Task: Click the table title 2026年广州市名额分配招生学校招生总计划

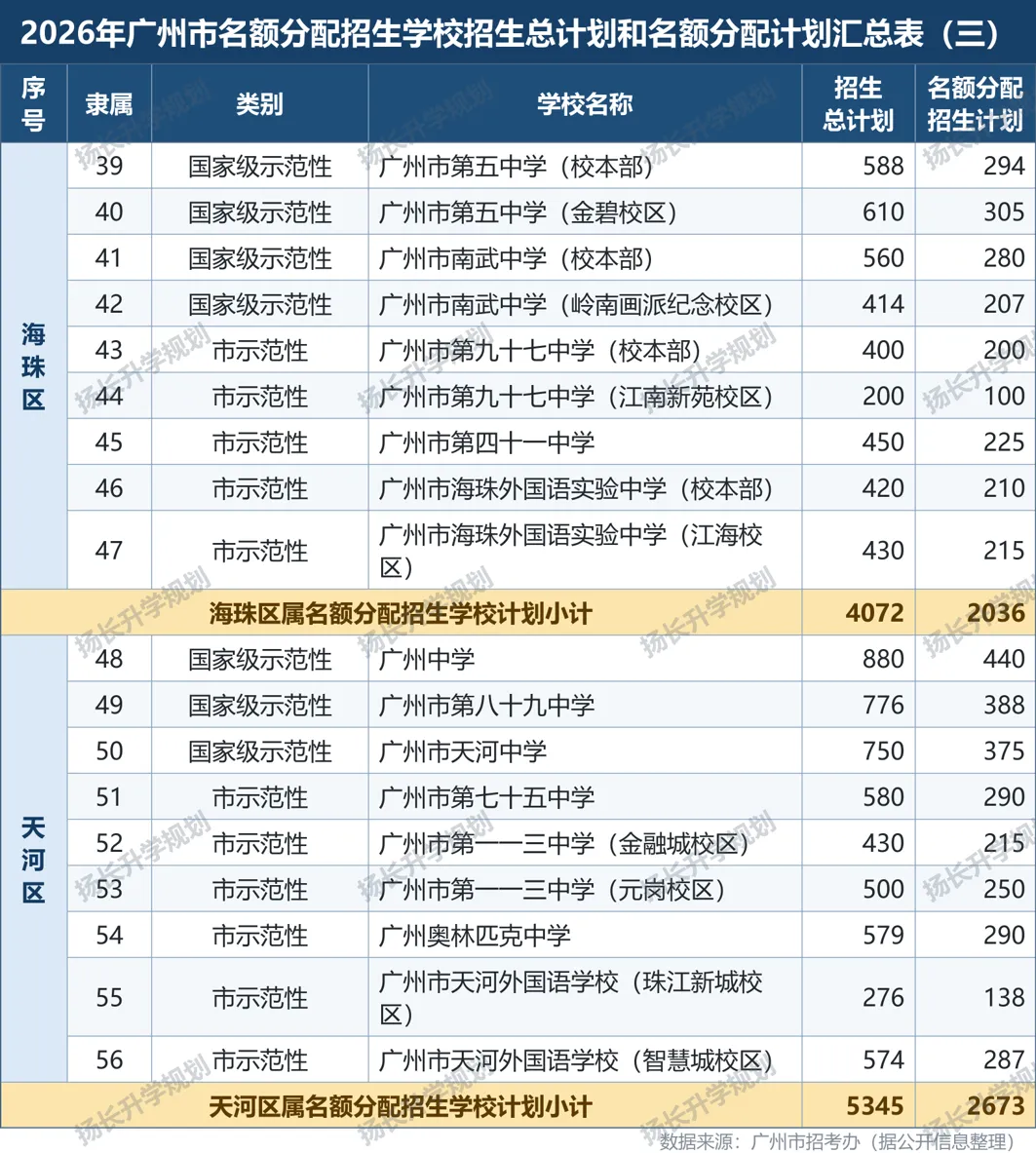Action: tap(511, 33)
